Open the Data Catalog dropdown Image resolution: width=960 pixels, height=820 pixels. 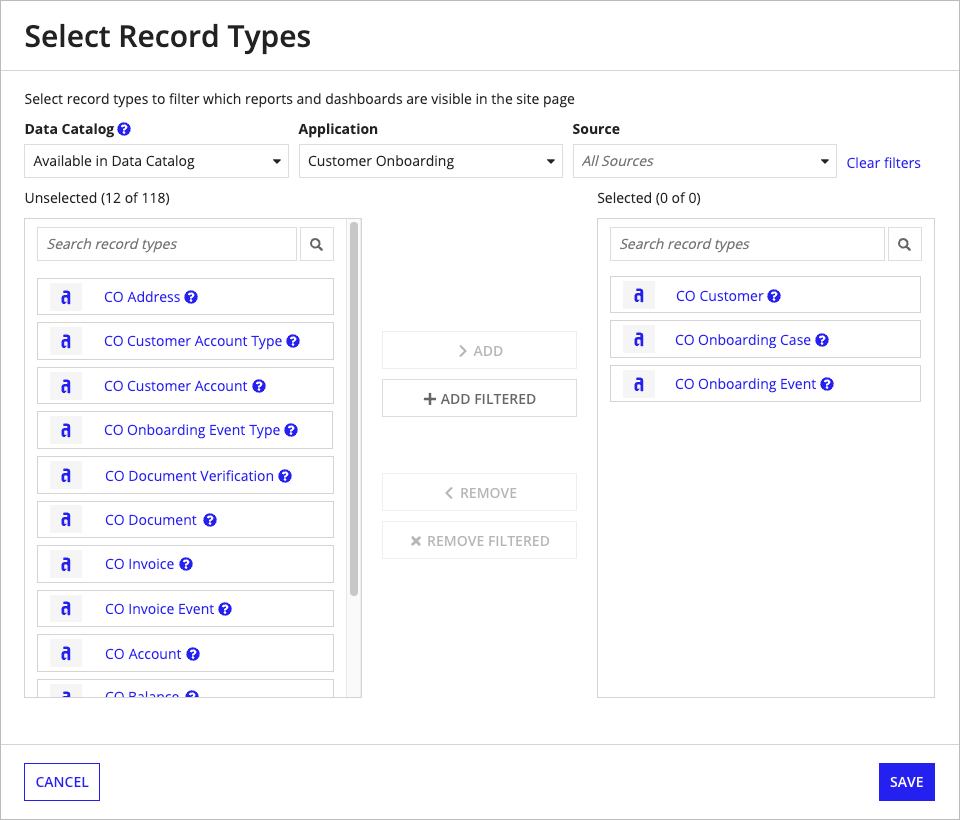point(156,161)
